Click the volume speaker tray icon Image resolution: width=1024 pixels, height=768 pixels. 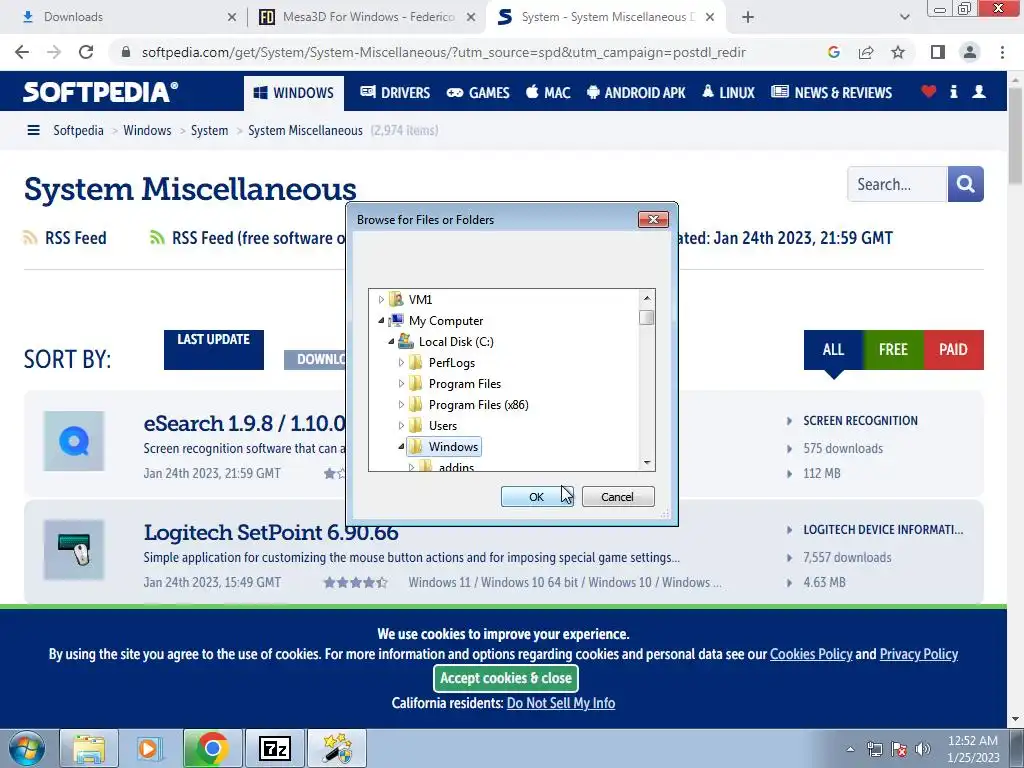923,749
